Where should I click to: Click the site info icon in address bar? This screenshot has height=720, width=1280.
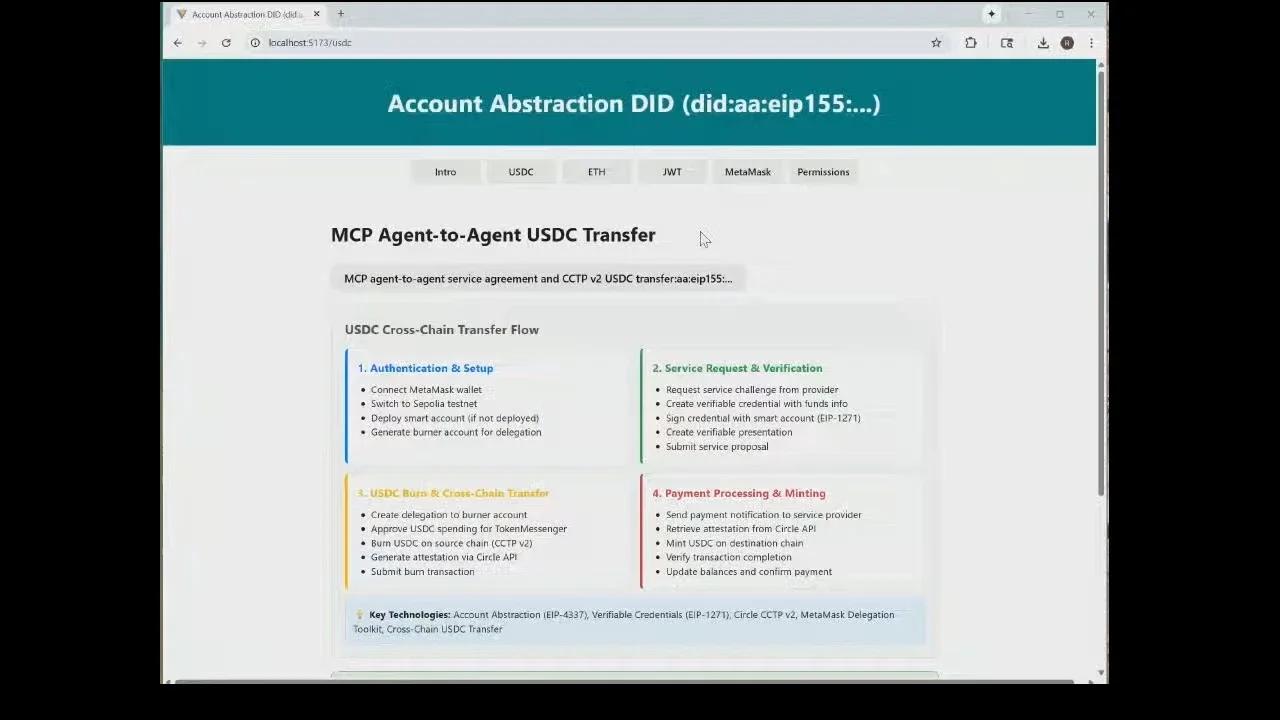point(256,43)
